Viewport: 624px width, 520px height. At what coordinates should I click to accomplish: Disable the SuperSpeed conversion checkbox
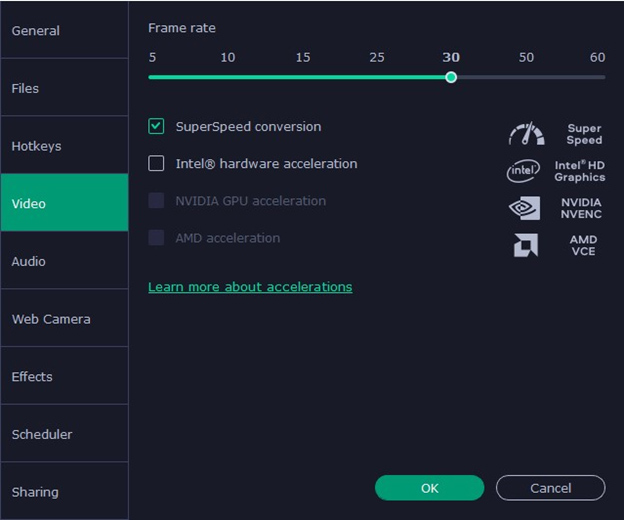[x=156, y=127]
